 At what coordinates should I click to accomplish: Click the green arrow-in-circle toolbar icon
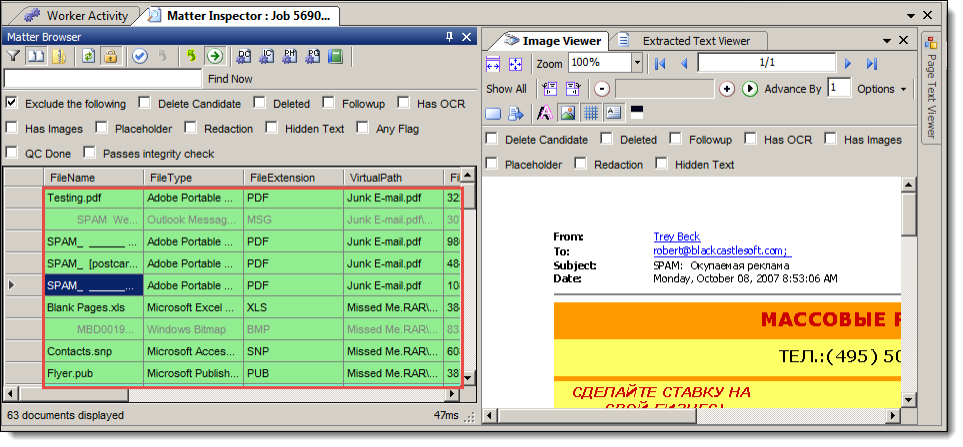click(214, 56)
